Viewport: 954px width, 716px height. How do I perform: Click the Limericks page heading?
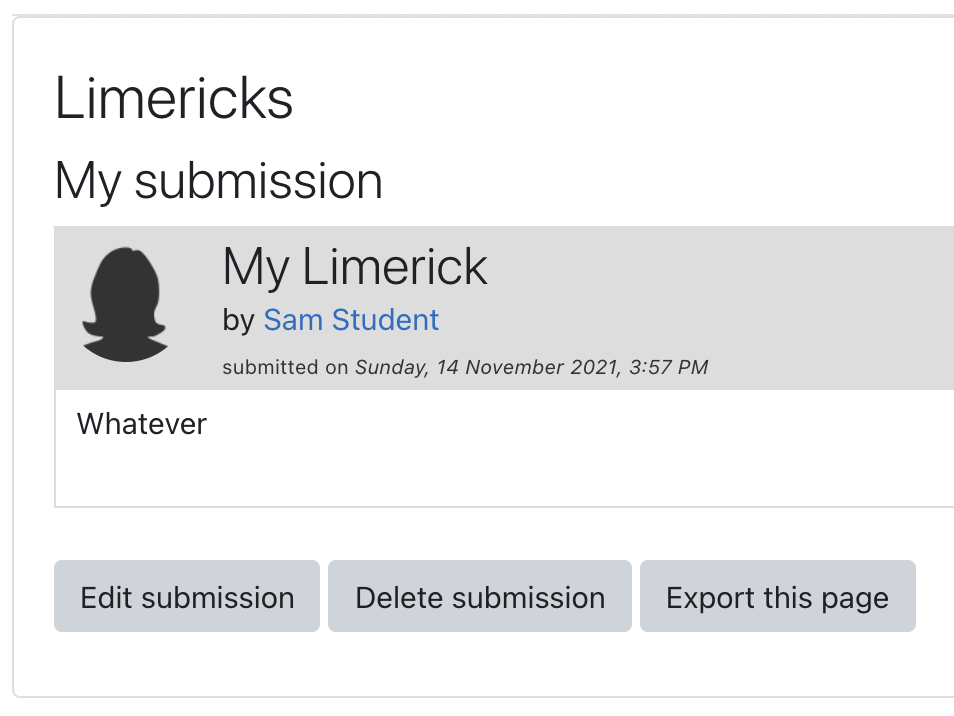click(174, 99)
